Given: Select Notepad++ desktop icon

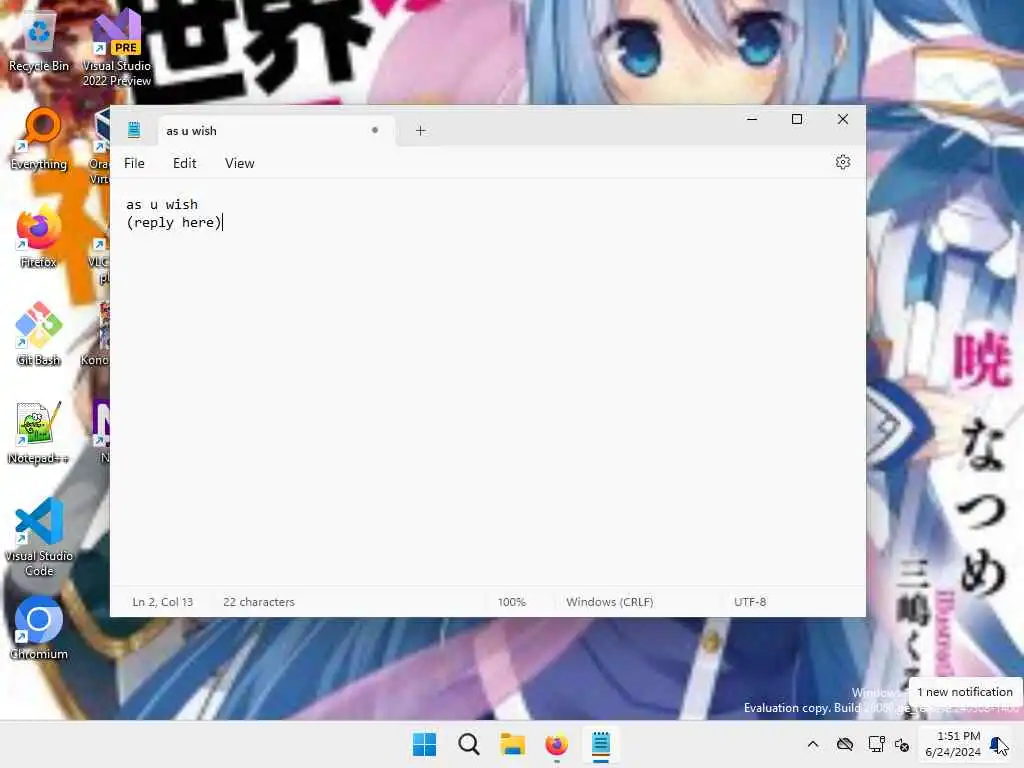Looking at the screenshot, I should (39, 432).
